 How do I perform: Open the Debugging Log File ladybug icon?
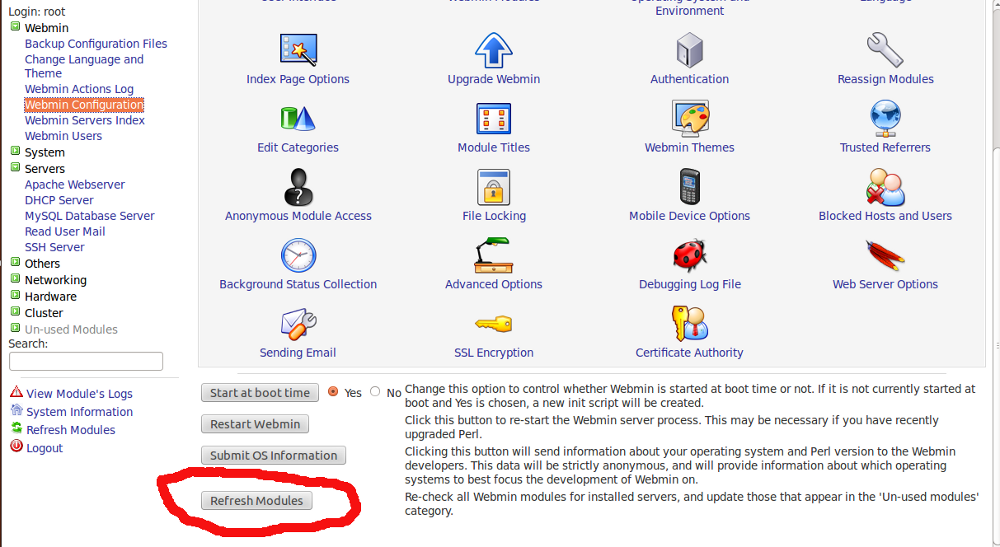click(689, 255)
